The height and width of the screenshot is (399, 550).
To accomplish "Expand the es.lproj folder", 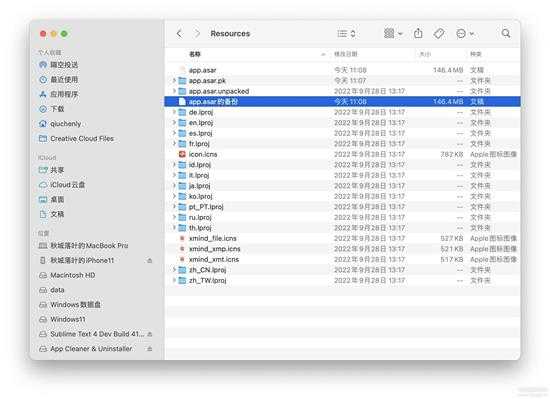I will point(174,133).
